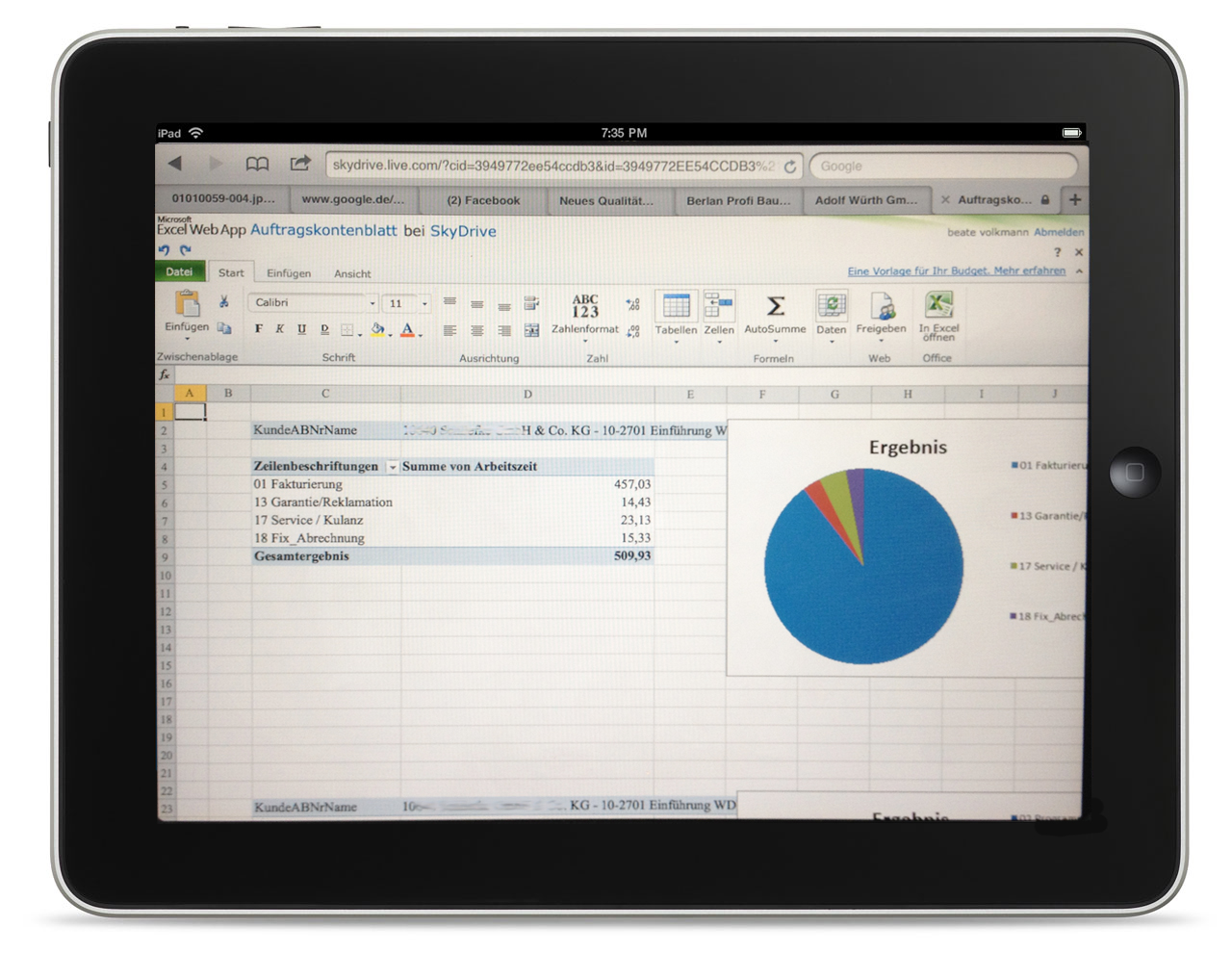Switch to the Ansicht ribbon tab
The image size is (1232, 953).
(x=352, y=274)
